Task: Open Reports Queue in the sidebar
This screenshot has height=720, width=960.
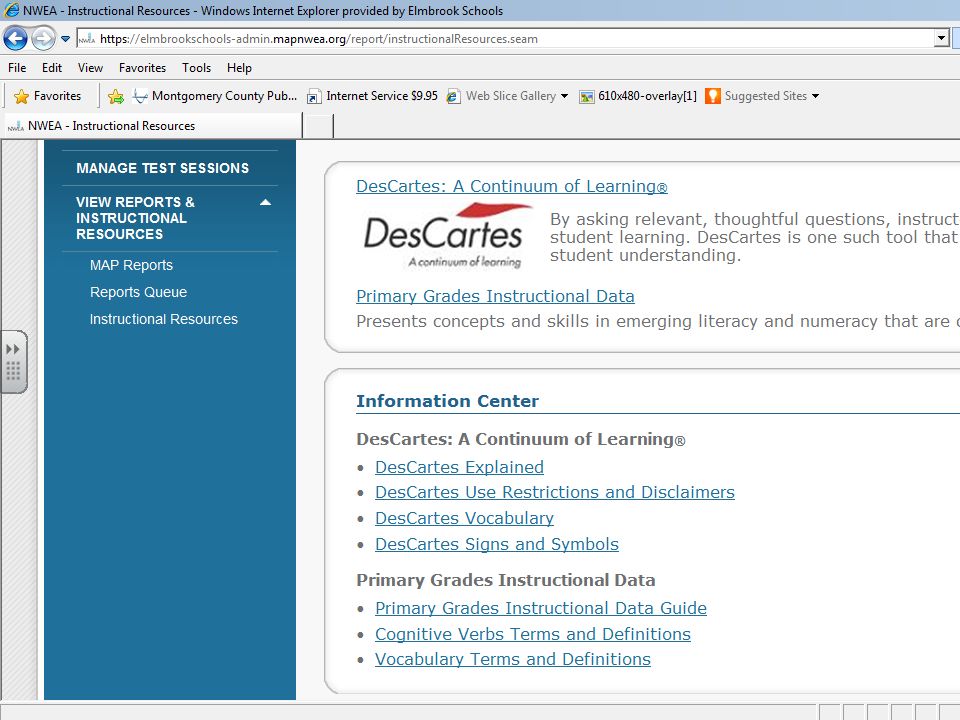Action: click(x=138, y=292)
